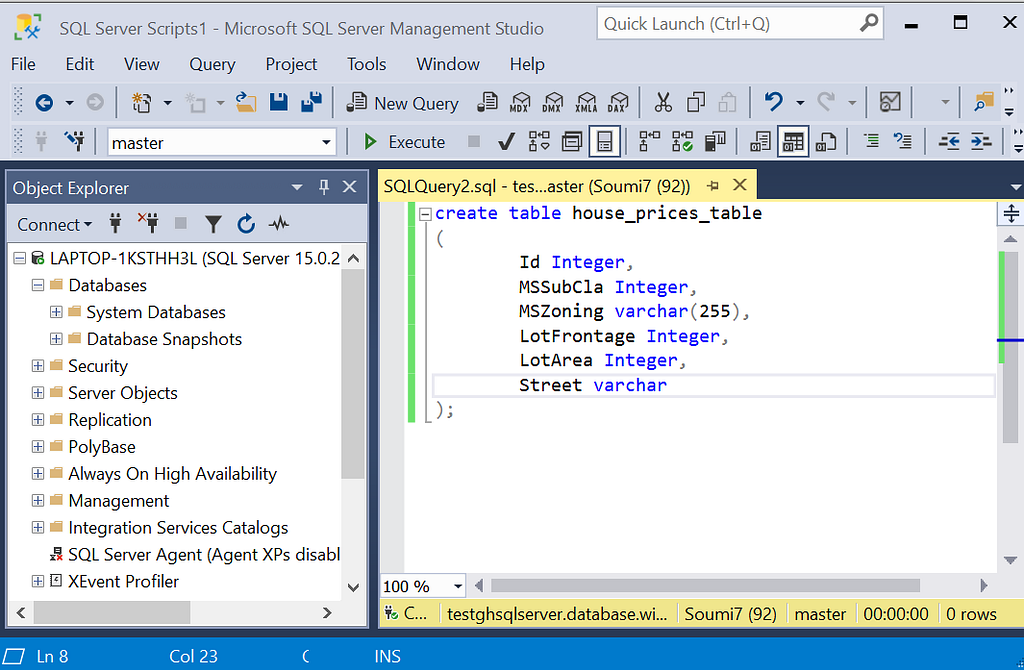
Task: Expand the Management folder
Action: coord(38,501)
